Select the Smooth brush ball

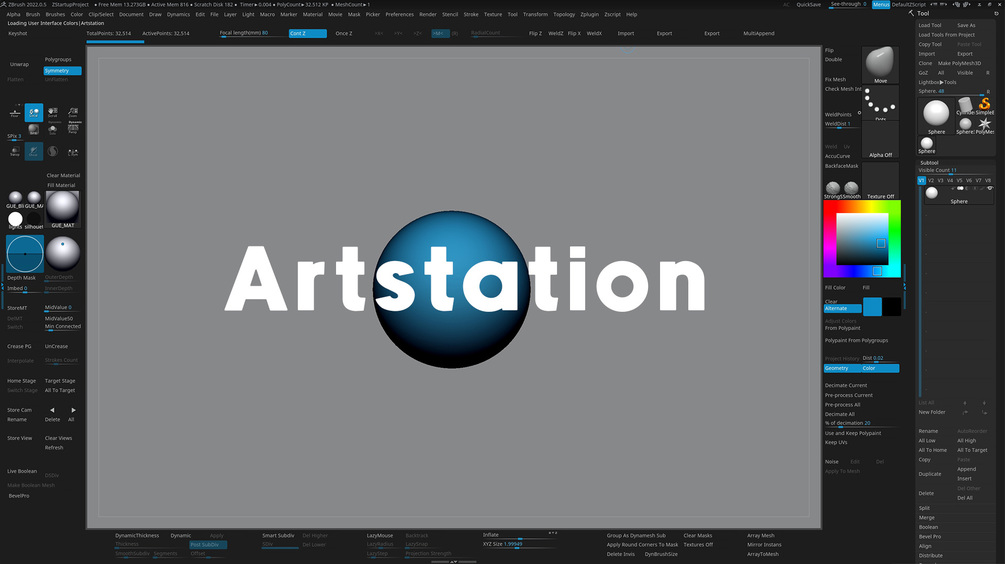(851, 188)
